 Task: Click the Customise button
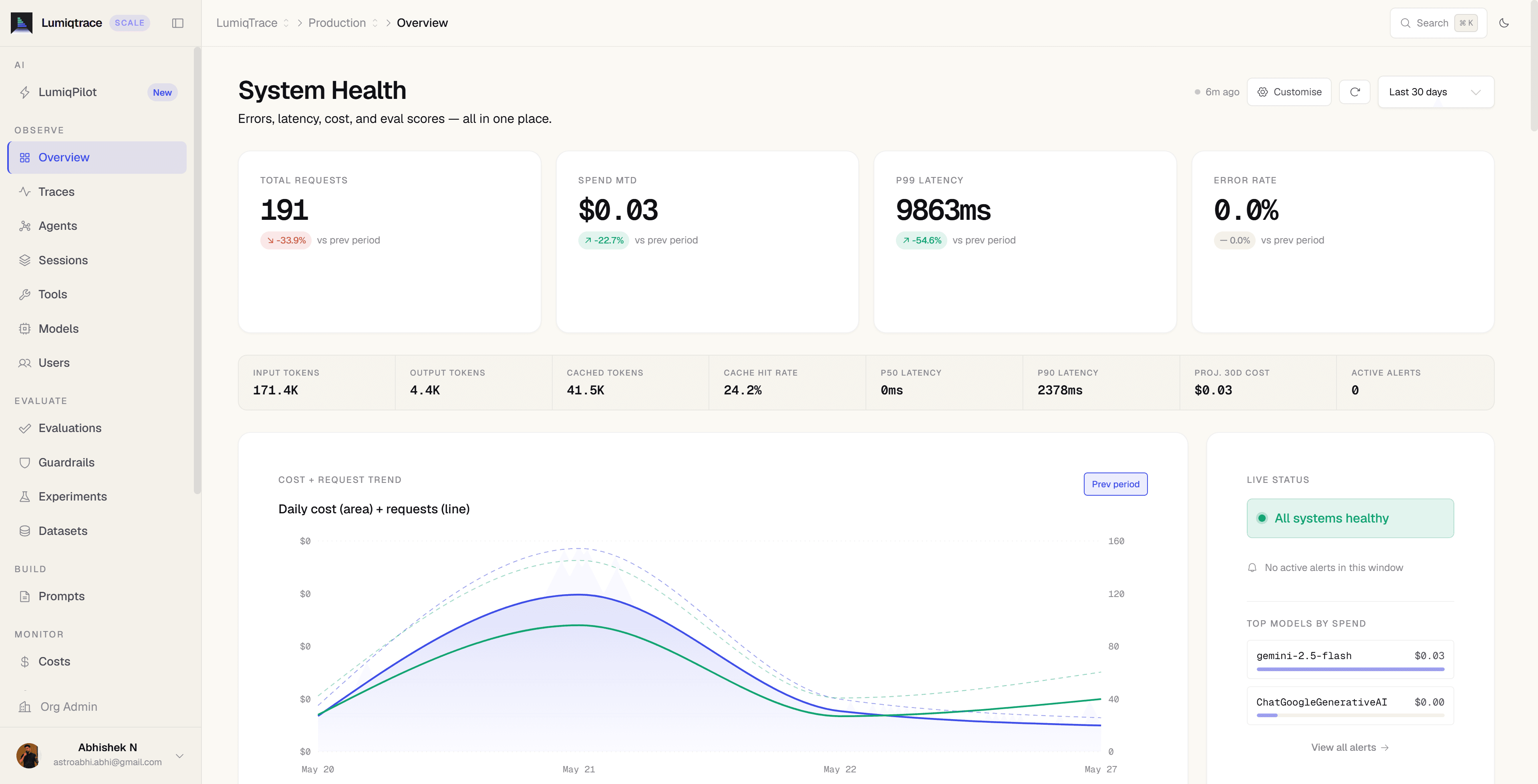(x=1288, y=92)
